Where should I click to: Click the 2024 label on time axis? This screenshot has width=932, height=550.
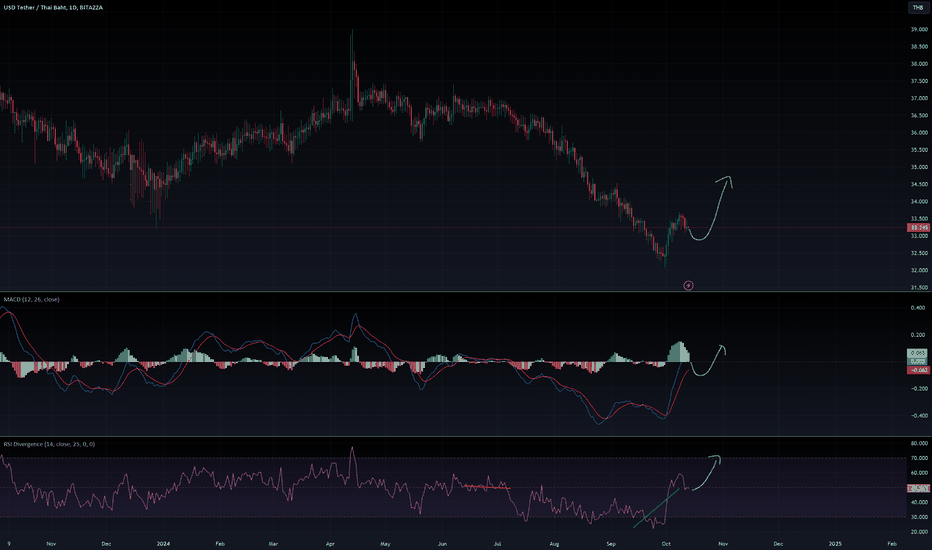(x=163, y=544)
